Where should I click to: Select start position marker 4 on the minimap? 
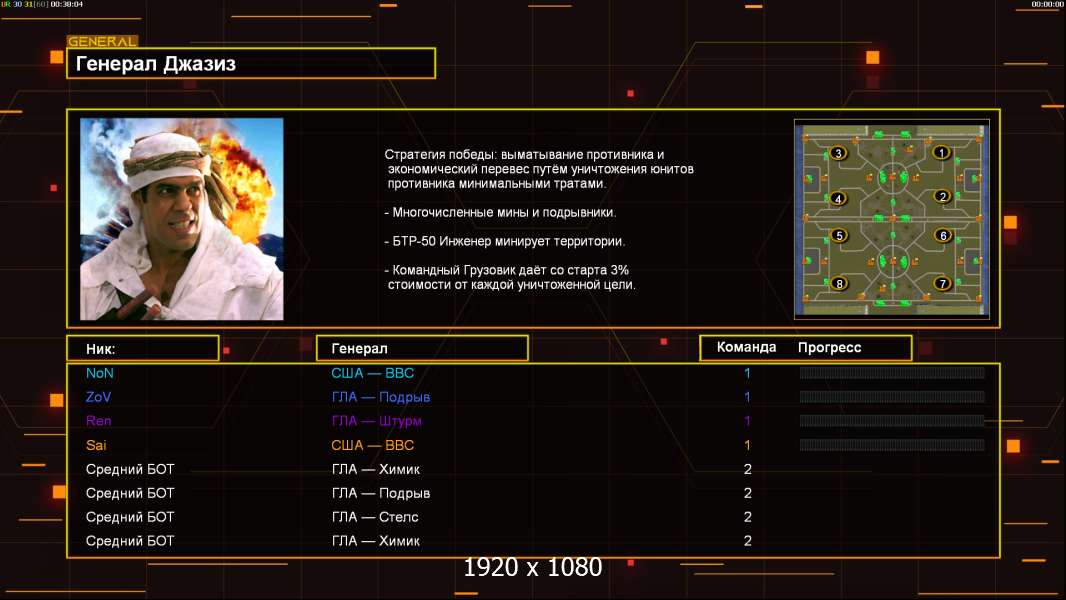point(838,198)
